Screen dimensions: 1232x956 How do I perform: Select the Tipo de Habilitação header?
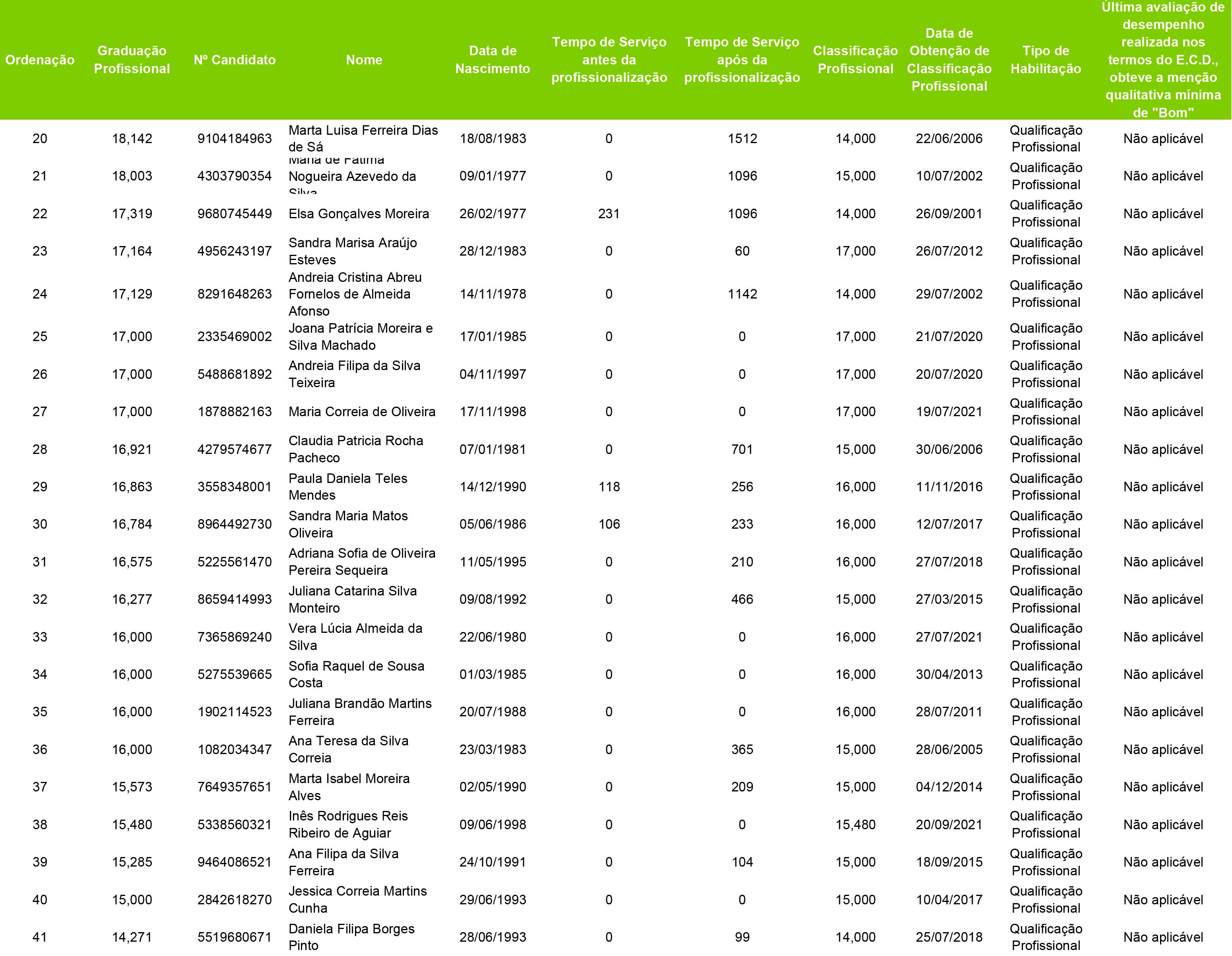pyautogui.click(x=1045, y=60)
